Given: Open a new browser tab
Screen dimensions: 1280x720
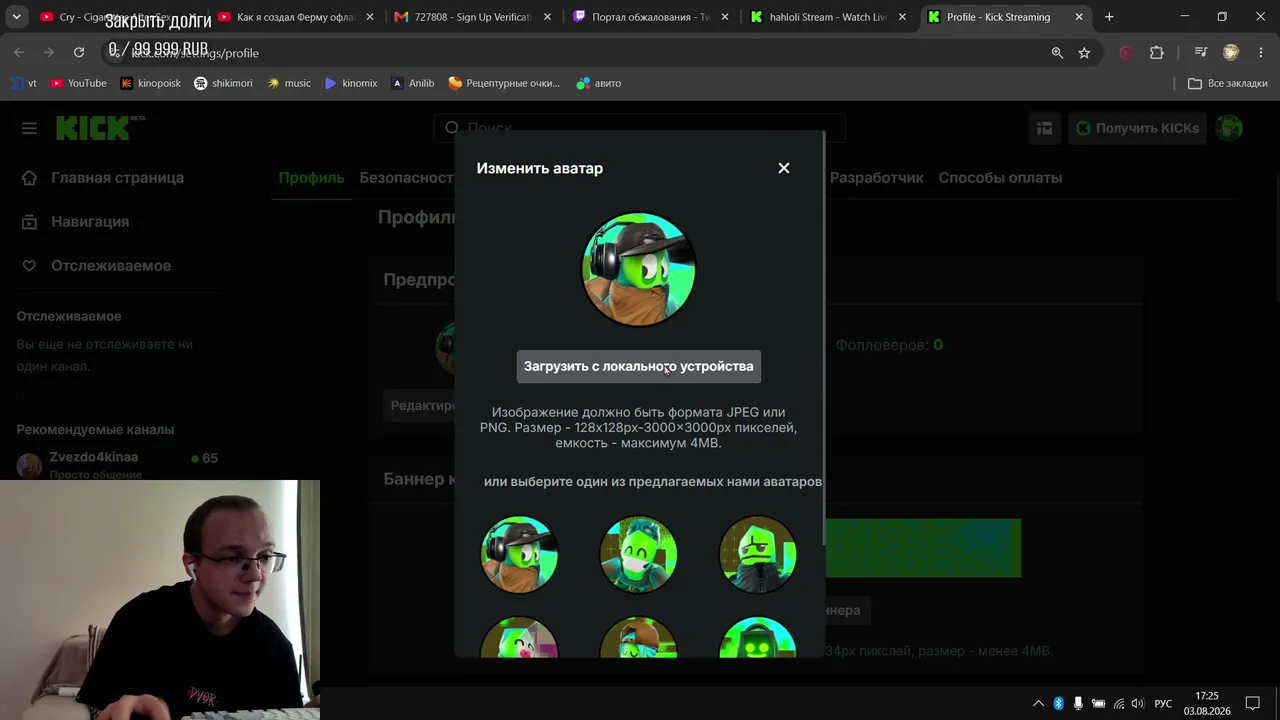Looking at the screenshot, I should 1109,17.
